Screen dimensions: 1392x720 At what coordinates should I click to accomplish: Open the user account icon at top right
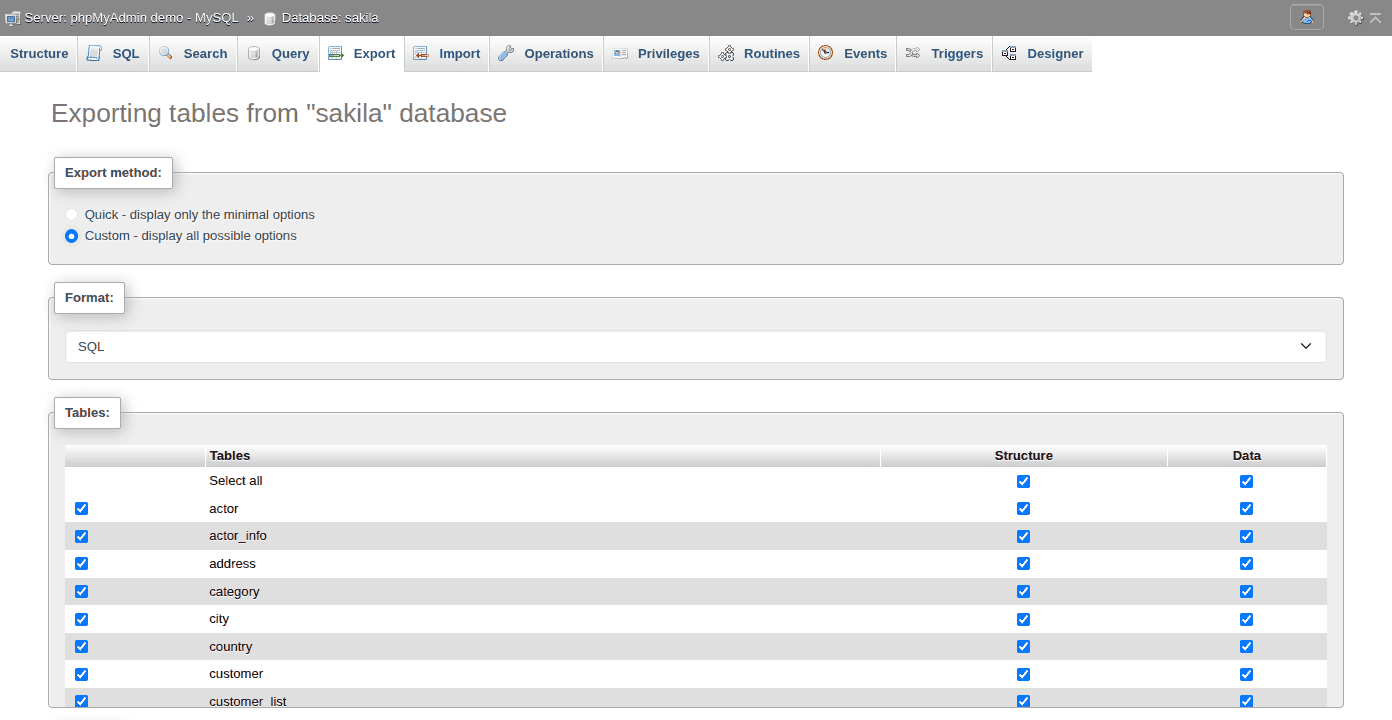click(x=1307, y=17)
